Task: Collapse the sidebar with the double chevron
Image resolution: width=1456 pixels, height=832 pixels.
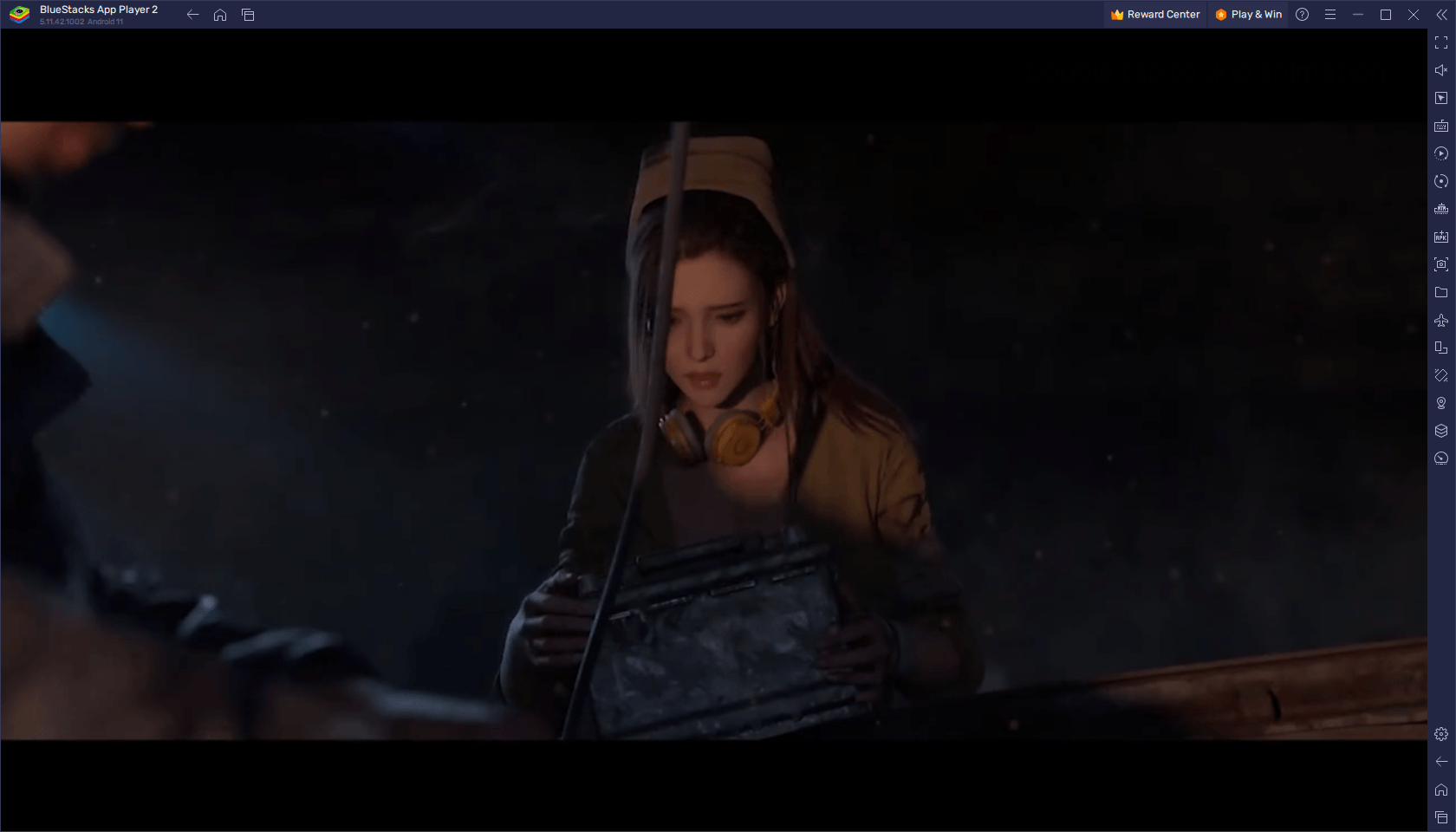Action: (1441, 15)
